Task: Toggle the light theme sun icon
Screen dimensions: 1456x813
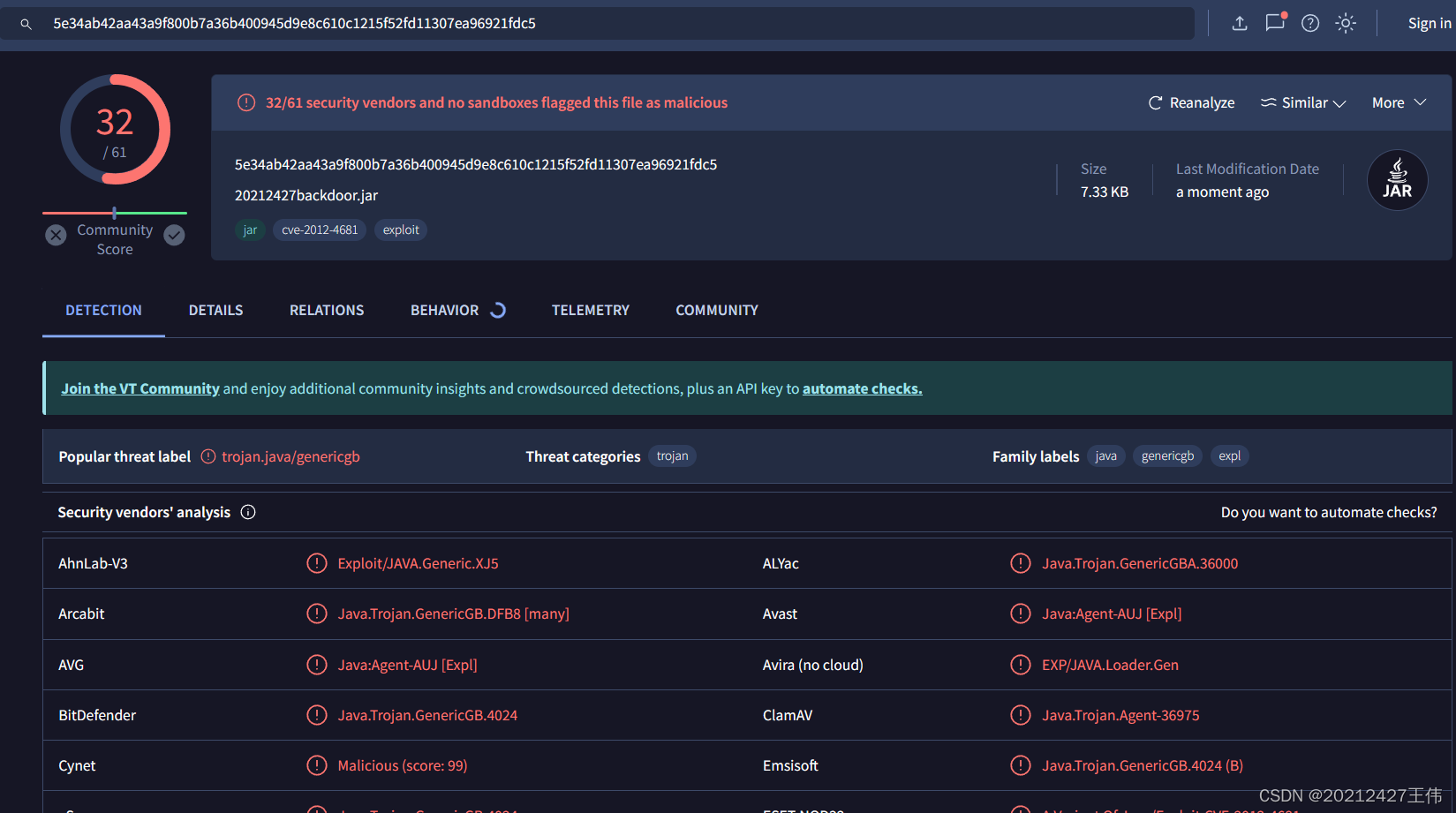Action: (1346, 24)
